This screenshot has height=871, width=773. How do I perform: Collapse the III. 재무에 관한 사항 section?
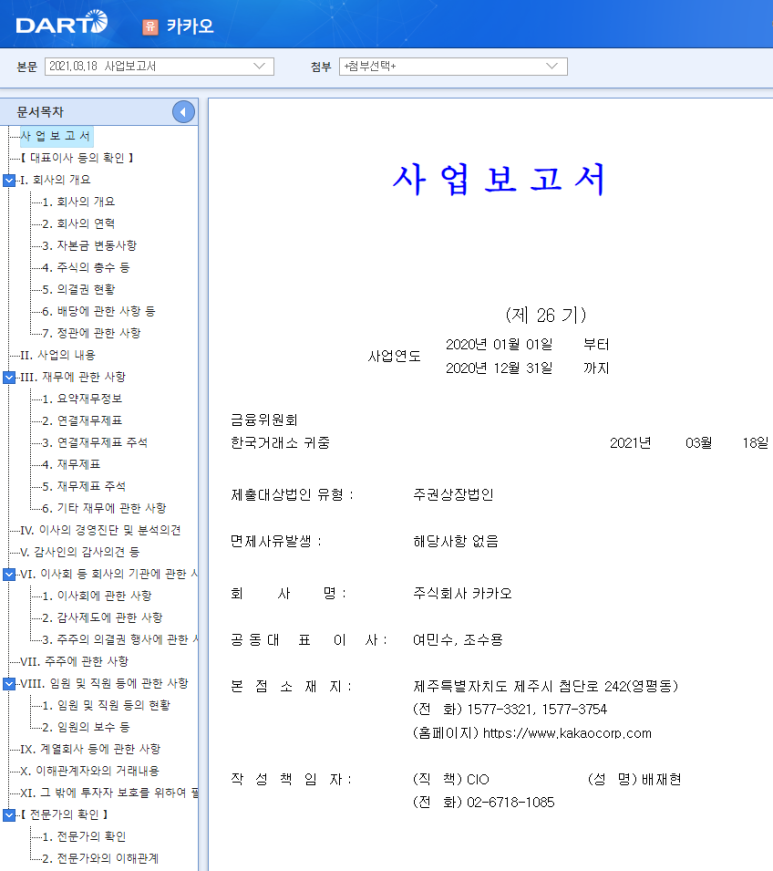click(x=9, y=377)
